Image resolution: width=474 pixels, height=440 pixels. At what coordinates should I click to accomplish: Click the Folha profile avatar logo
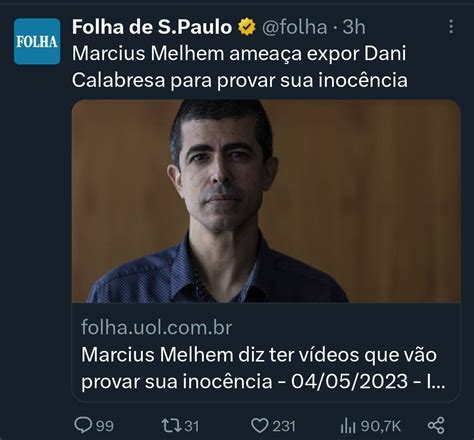tap(37, 41)
